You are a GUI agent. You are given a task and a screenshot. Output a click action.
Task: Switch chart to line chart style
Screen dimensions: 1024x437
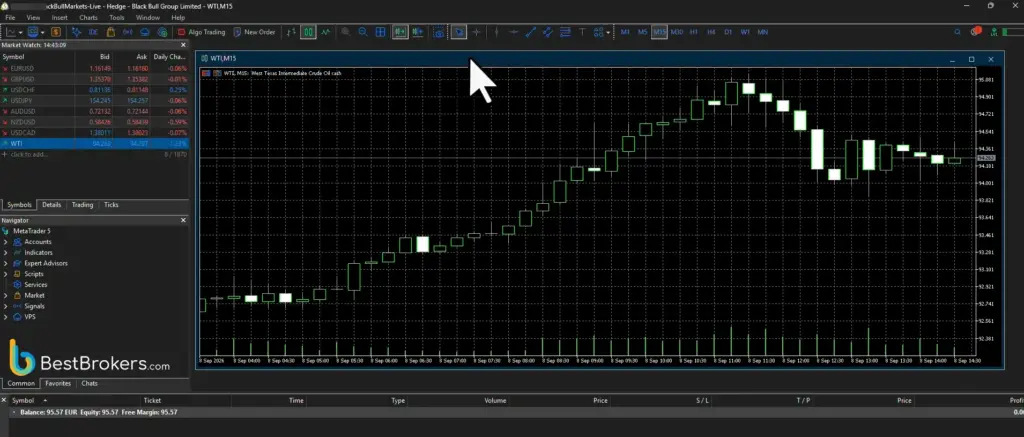click(325, 32)
